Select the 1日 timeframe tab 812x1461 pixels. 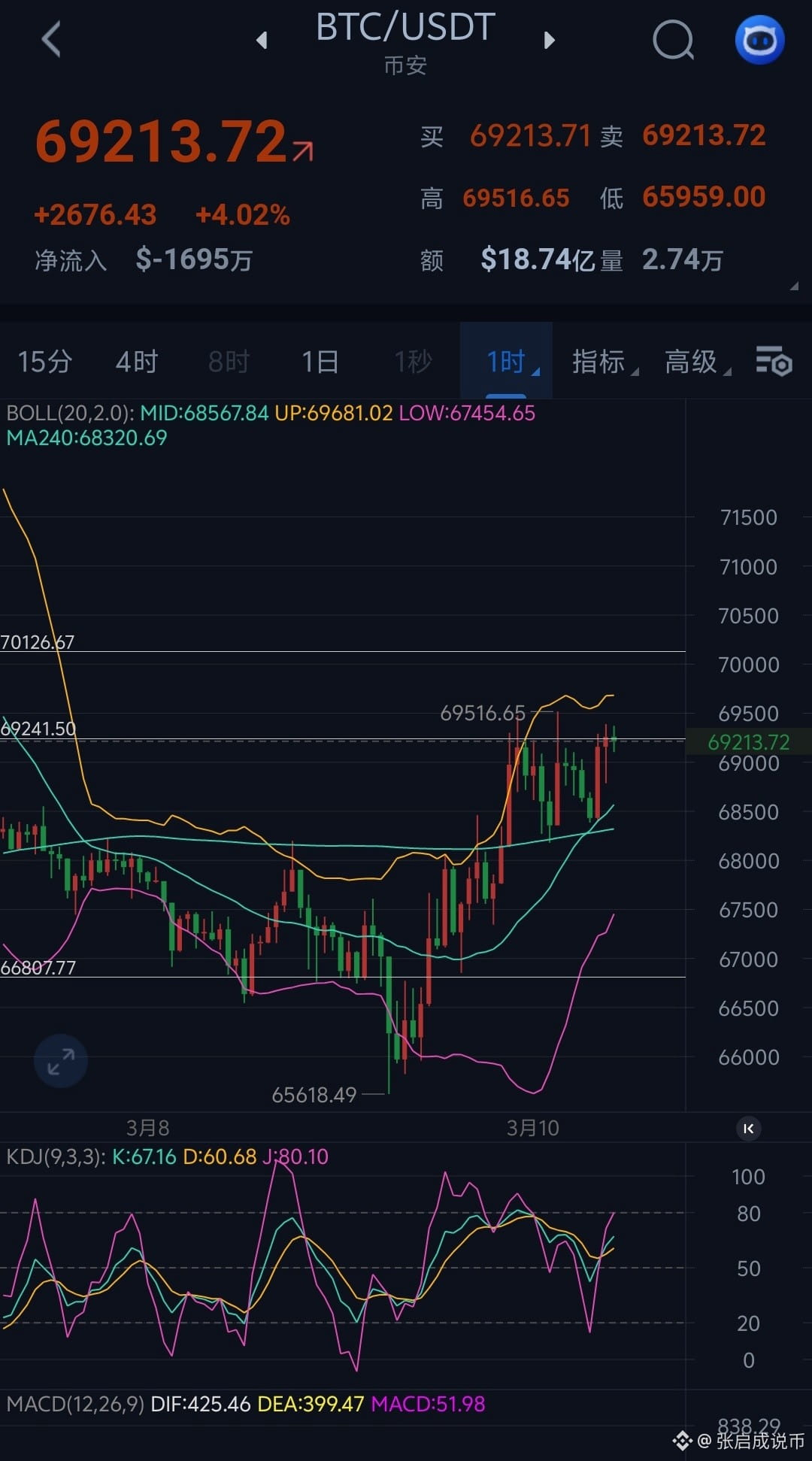320,362
